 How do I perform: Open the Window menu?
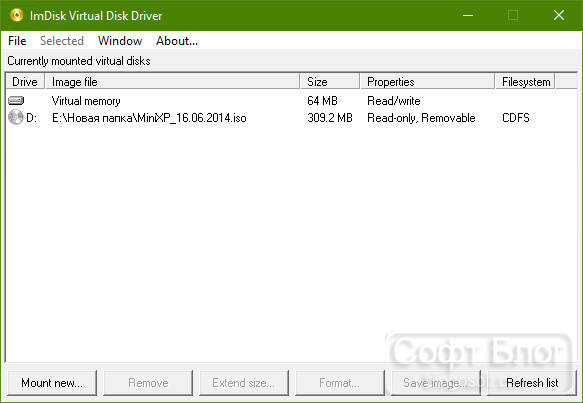(120, 41)
